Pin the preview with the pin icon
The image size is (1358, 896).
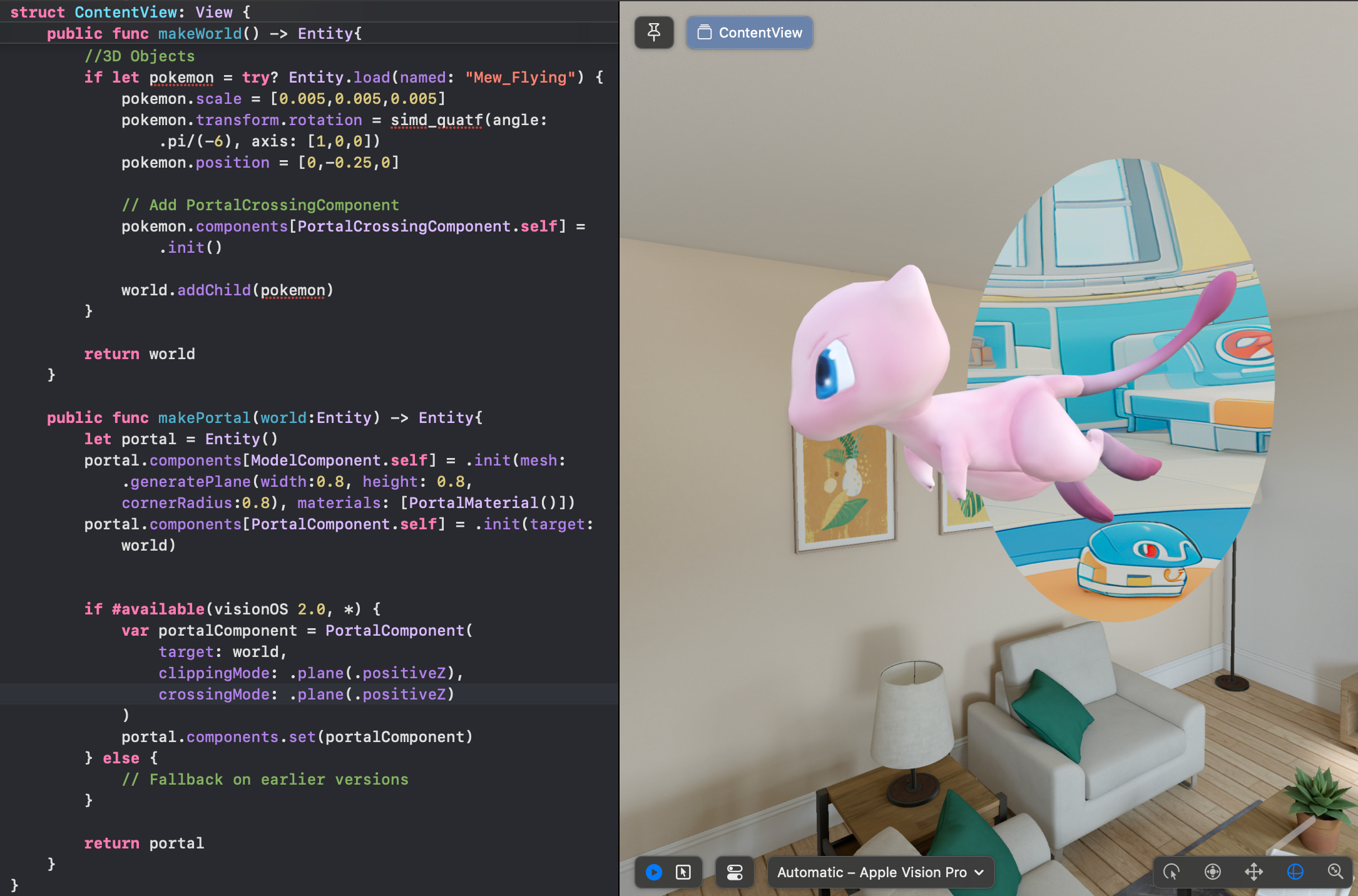point(654,33)
